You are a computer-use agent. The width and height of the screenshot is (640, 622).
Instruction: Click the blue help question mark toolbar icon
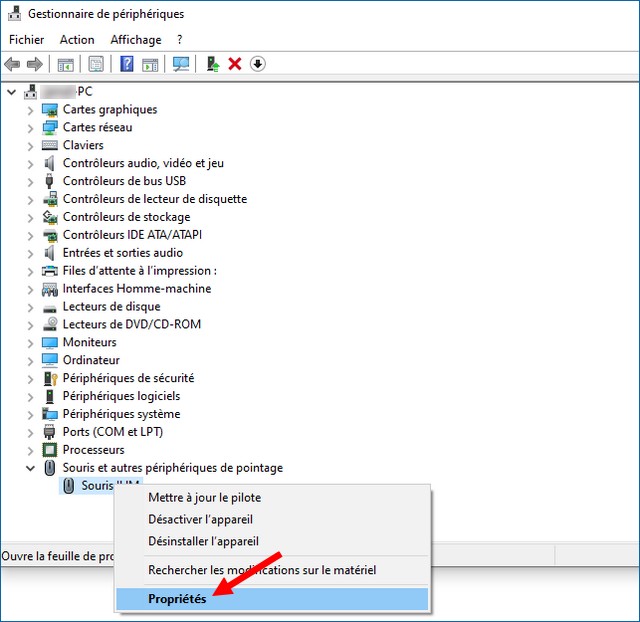127,64
